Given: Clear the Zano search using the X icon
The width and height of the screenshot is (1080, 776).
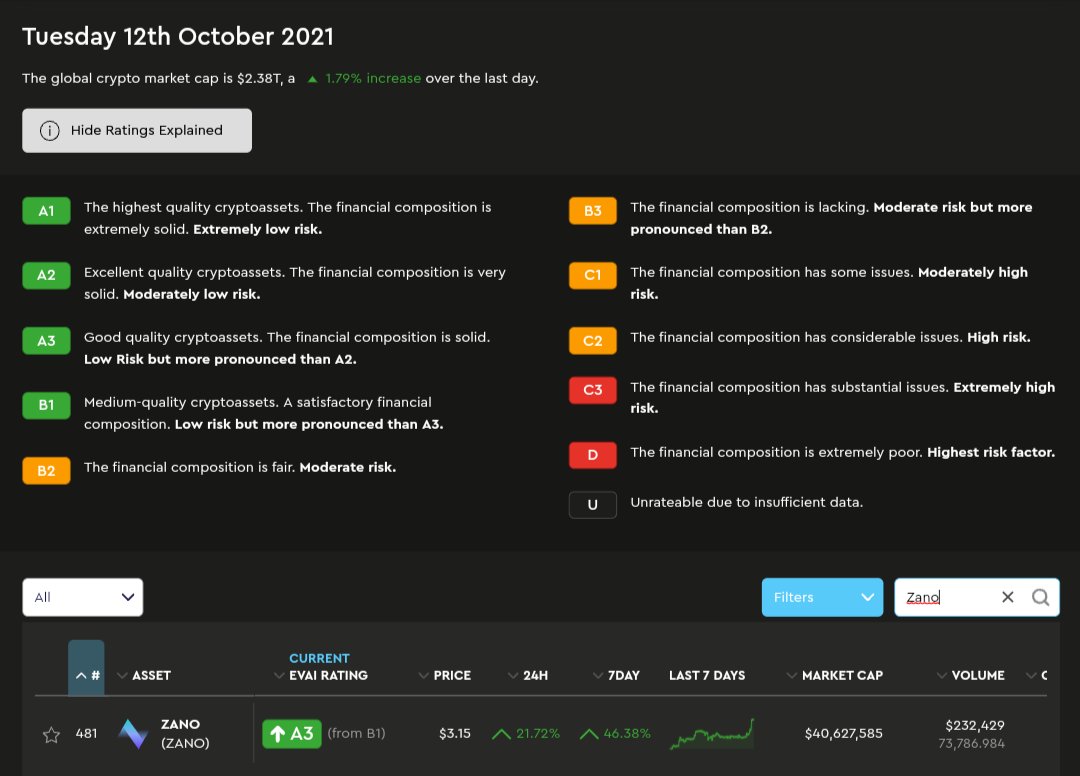Looking at the screenshot, I should click(x=1007, y=597).
